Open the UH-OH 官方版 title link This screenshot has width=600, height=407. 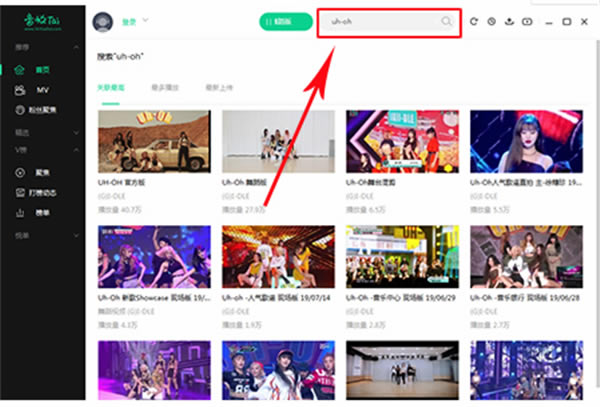[x=121, y=183]
